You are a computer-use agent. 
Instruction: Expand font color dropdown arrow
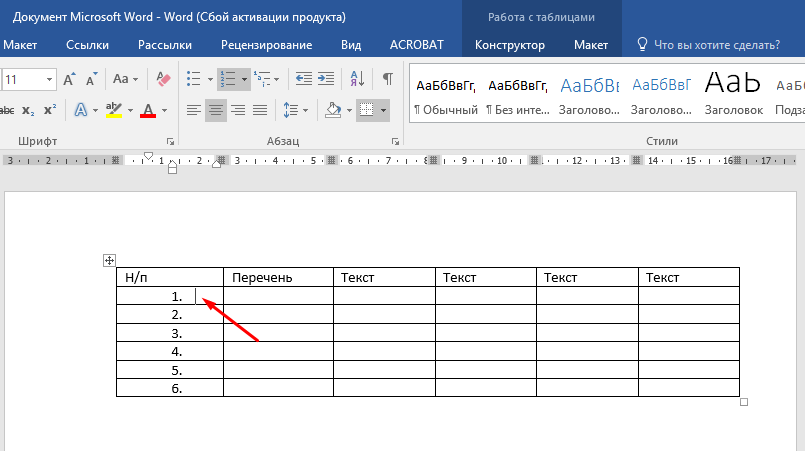pos(164,111)
